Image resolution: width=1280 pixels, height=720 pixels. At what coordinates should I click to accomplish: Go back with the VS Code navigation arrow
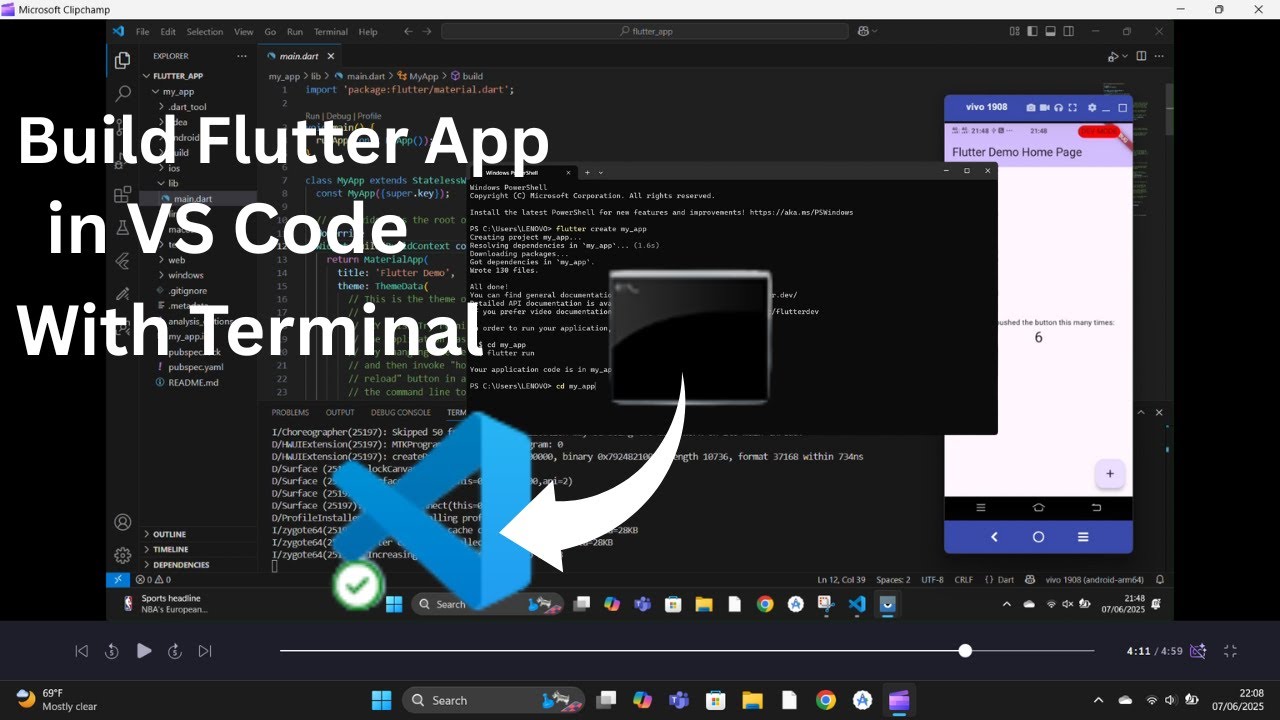[408, 31]
